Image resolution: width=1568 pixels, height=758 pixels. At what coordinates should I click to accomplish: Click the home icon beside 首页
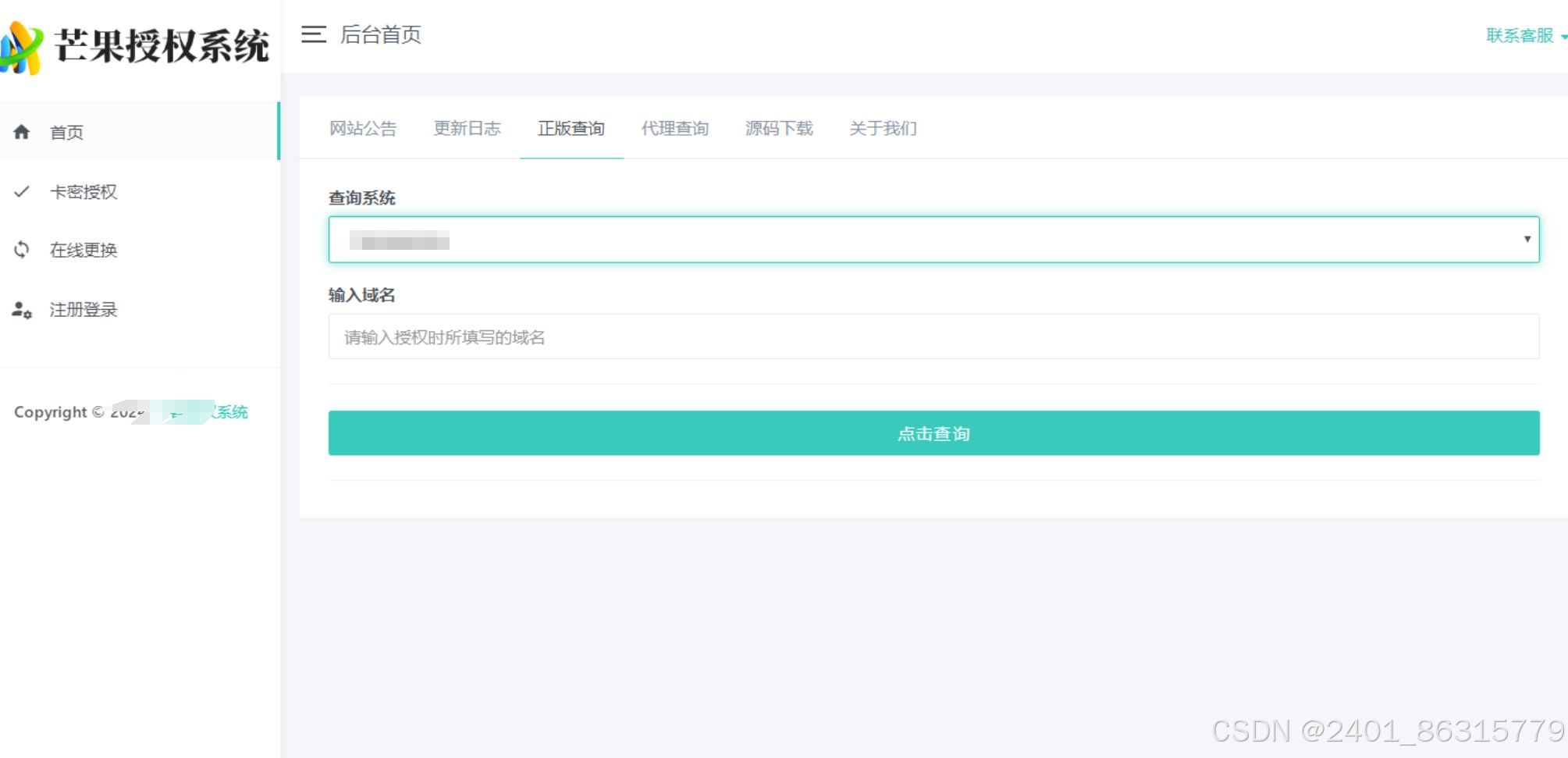pyautogui.click(x=22, y=132)
